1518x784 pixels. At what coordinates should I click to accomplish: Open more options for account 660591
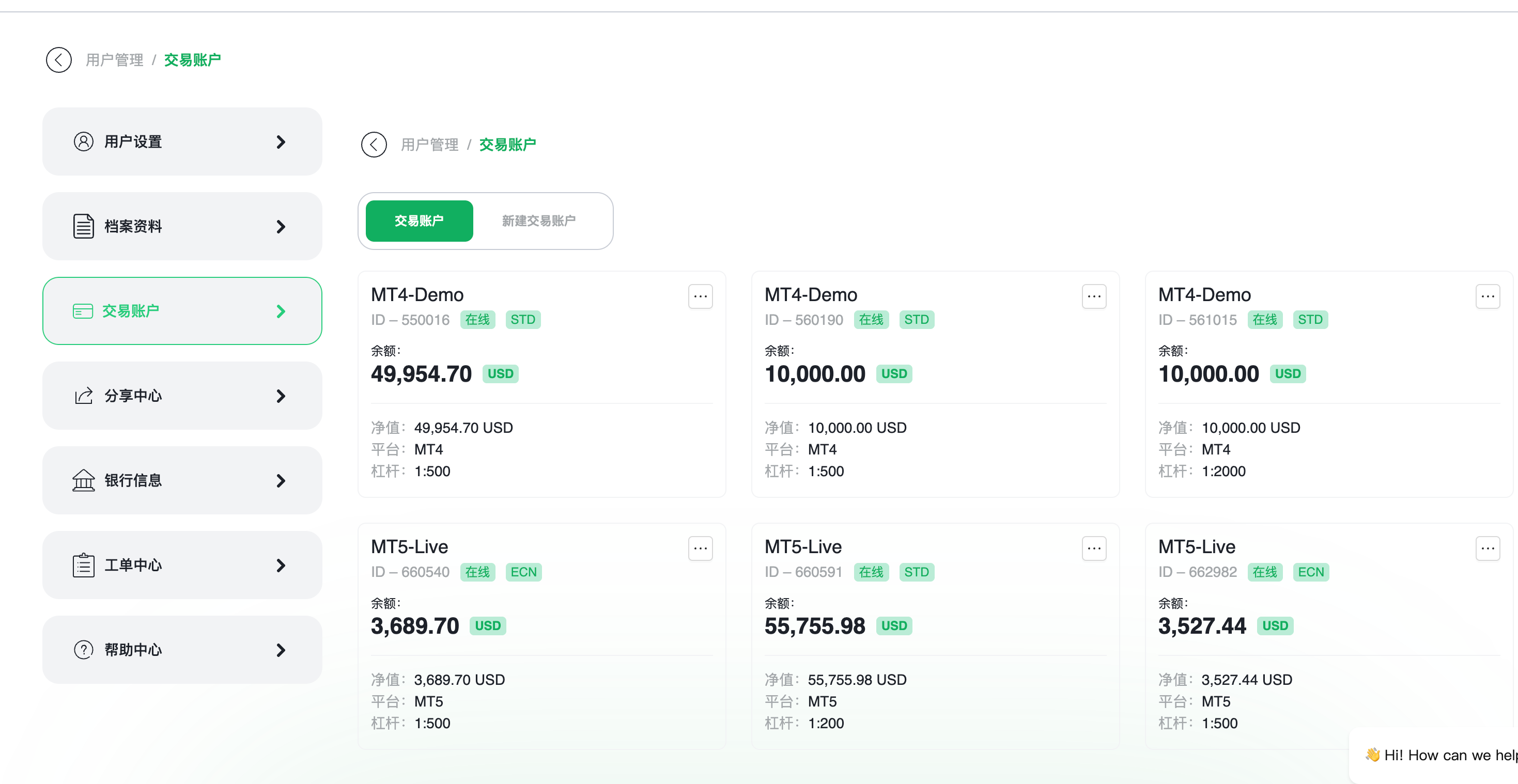[1094, 548]
